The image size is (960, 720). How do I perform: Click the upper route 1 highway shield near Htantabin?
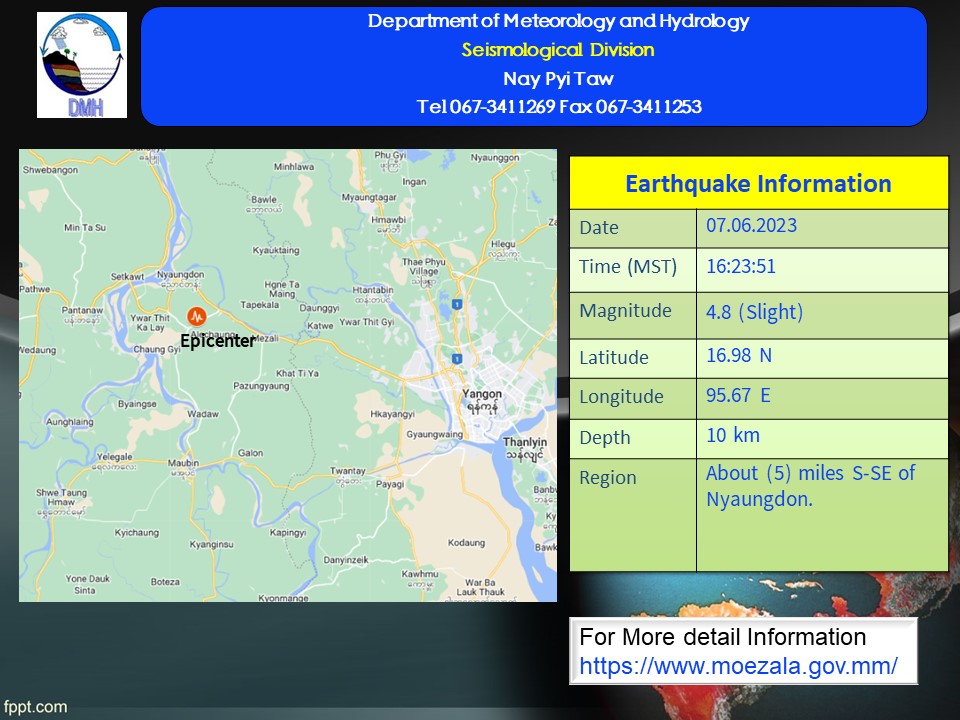[x=456, y=304]
